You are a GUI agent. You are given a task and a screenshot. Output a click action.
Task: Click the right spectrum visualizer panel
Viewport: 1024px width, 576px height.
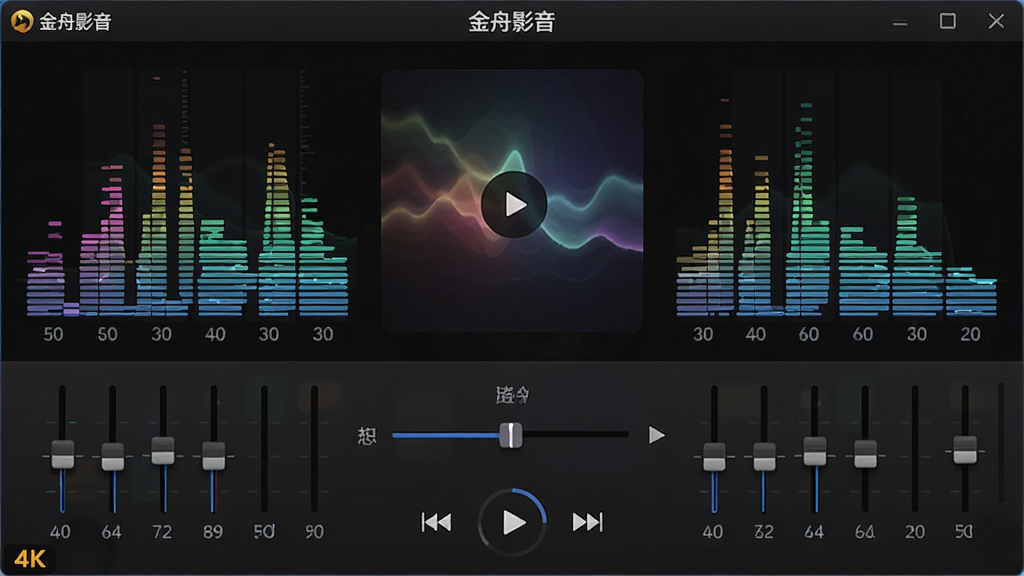836,195
